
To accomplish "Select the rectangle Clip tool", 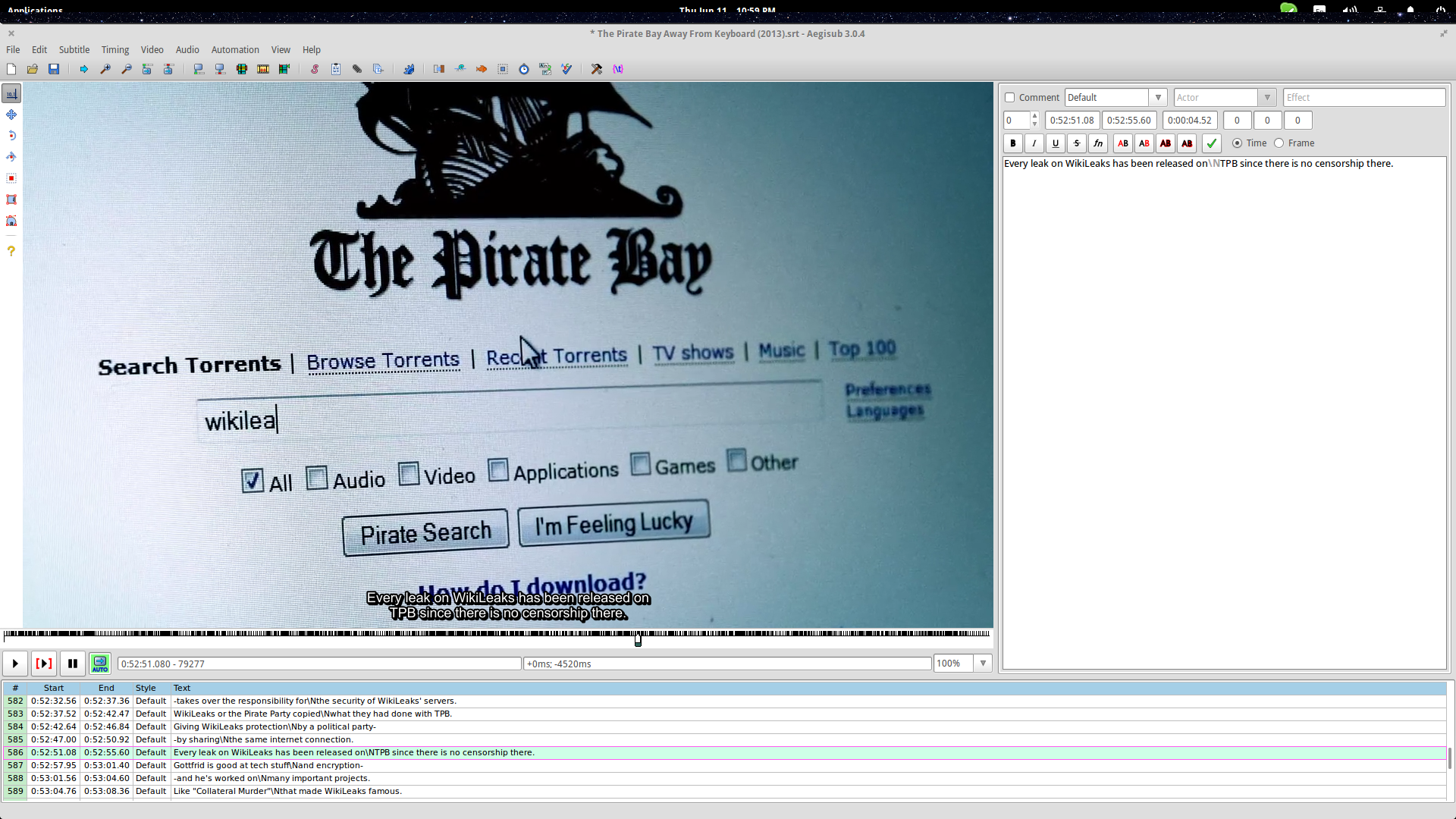I will (11, 199).
